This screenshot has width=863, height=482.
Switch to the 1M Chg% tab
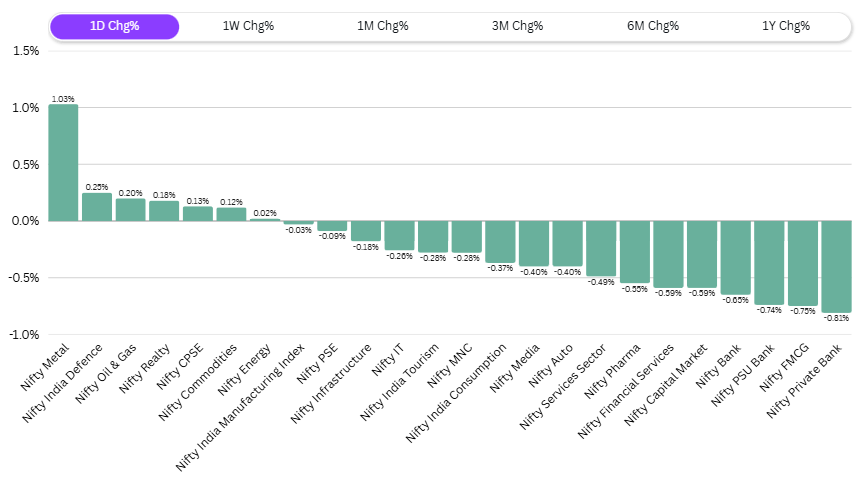pos(383,26)
